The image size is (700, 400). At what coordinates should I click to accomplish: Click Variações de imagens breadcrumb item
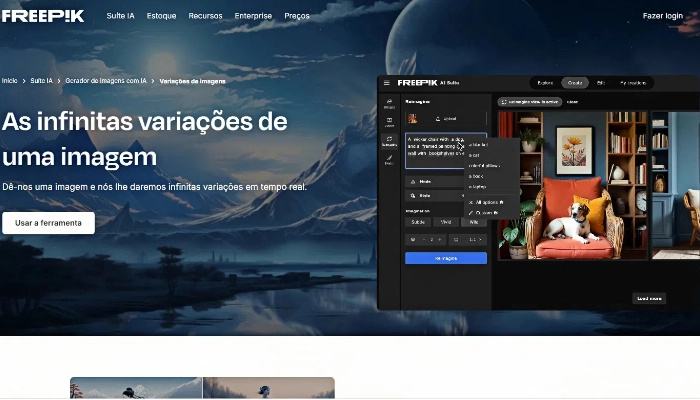(192, 81)
